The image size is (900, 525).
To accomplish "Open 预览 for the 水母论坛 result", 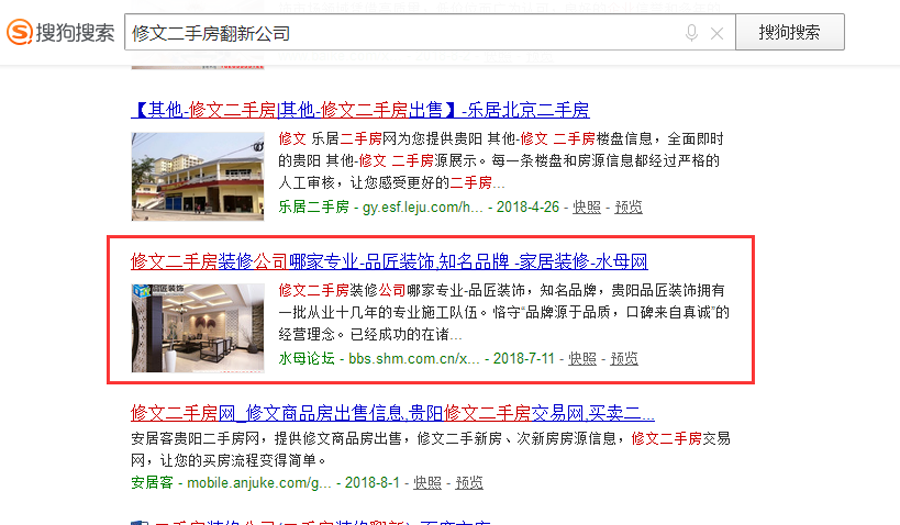I will (624, 359).
